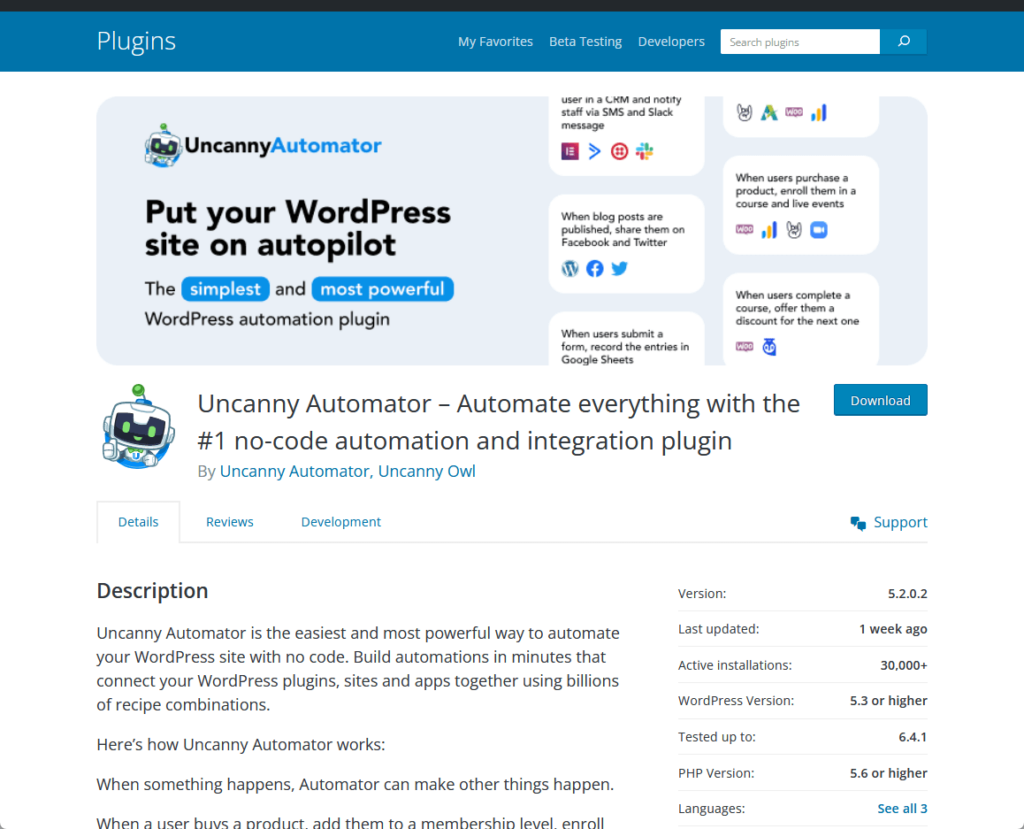Click the plugin banner image
1024x829 pixels.
[x=512, y=231]
